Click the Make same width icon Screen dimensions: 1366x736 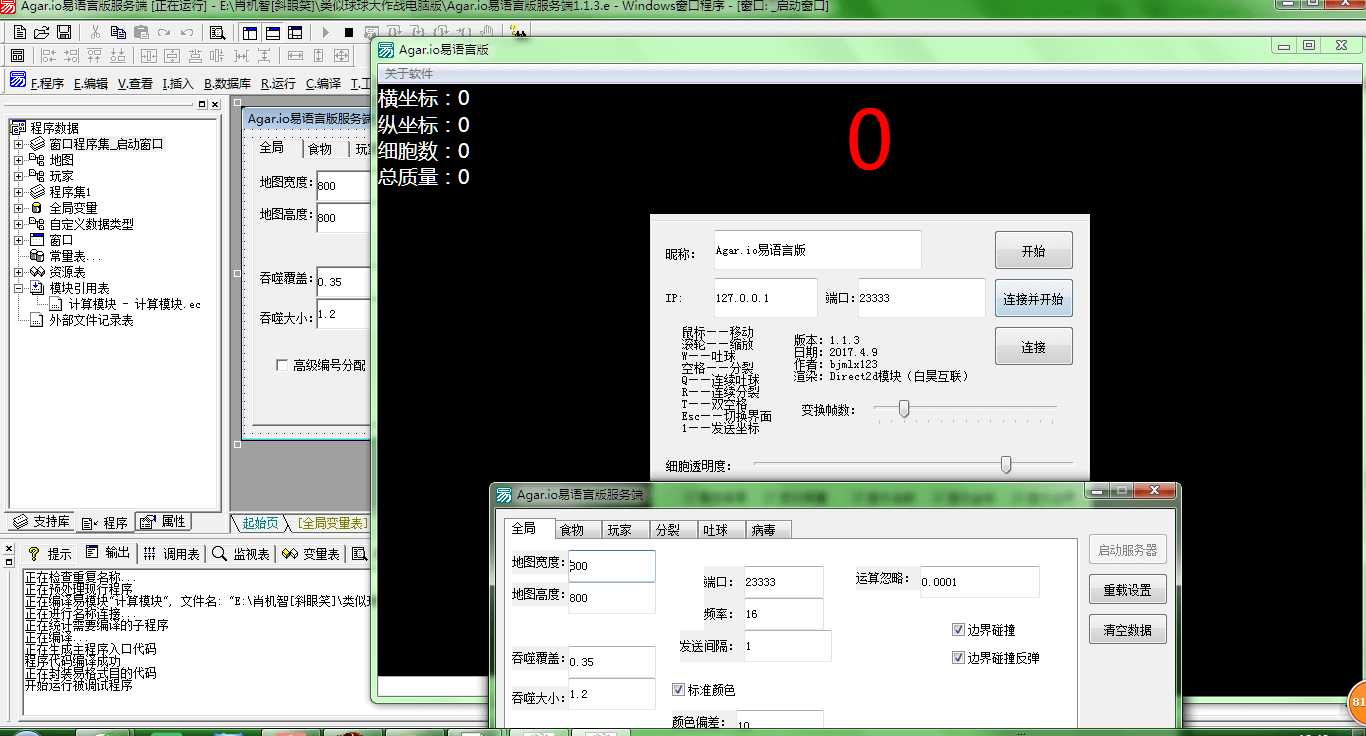[x=295, y=56]
